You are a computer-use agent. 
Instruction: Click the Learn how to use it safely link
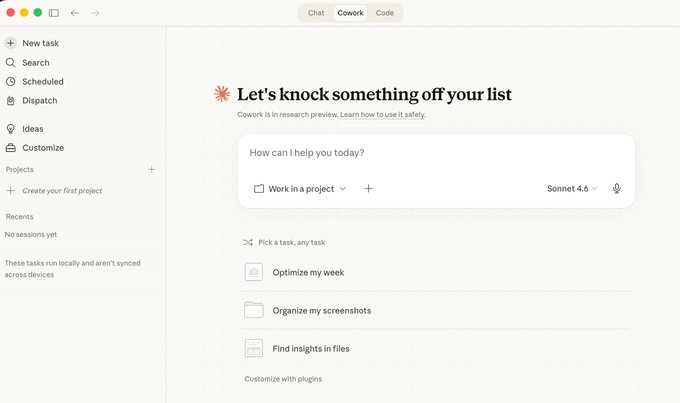(382, 115)
